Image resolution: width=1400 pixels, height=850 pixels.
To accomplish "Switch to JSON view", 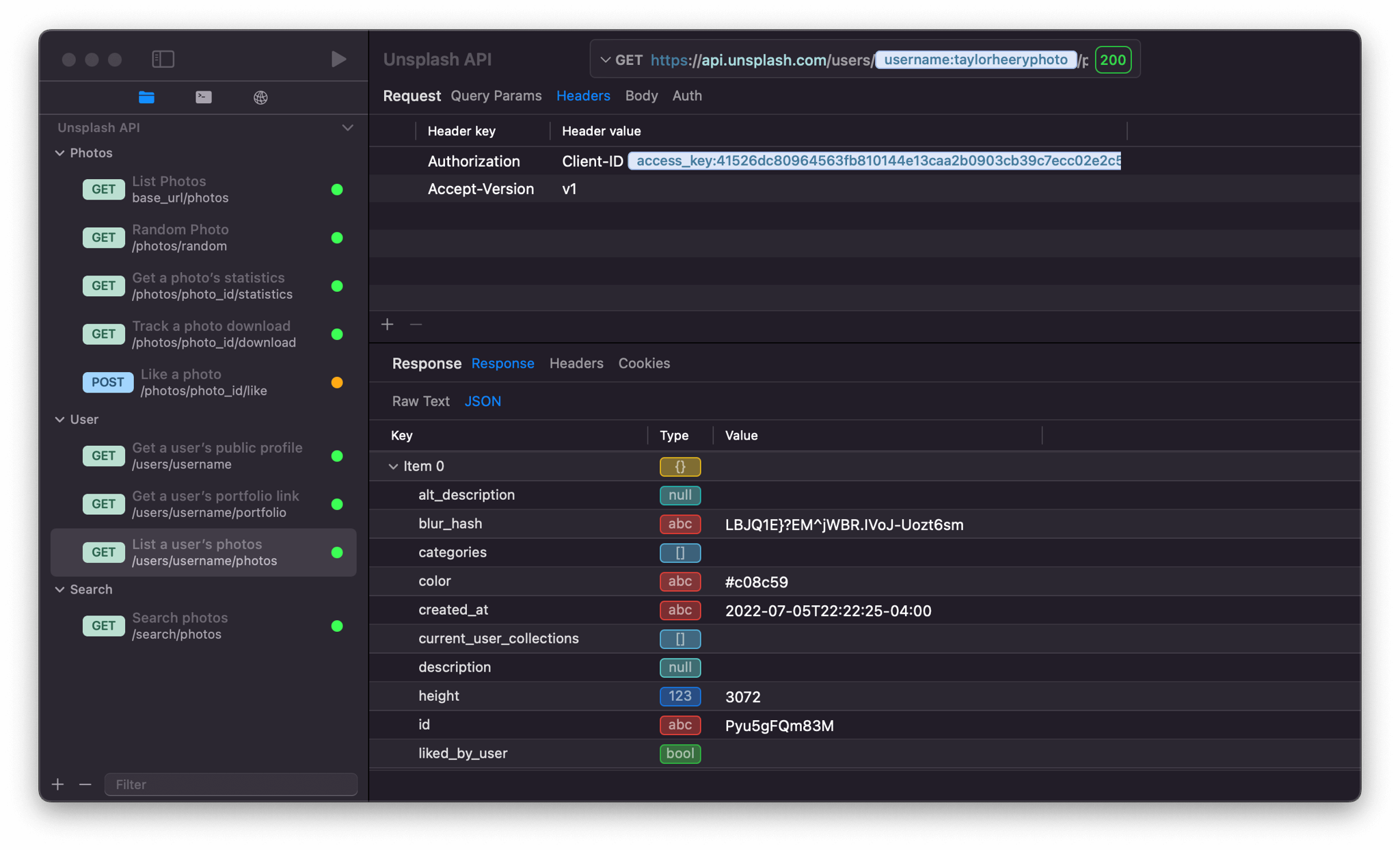I will pos(483,401).
